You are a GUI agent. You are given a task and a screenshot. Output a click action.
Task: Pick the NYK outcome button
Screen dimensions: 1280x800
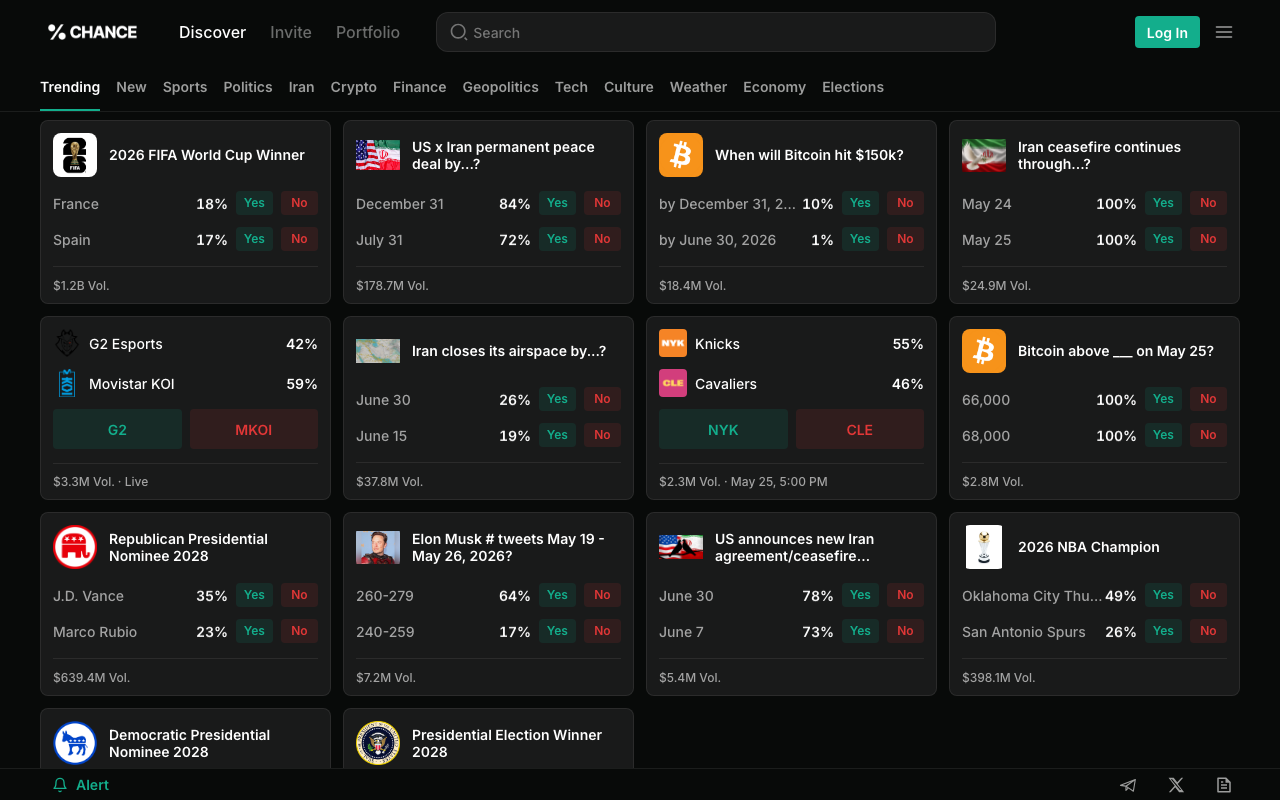(x=723, y=429)
